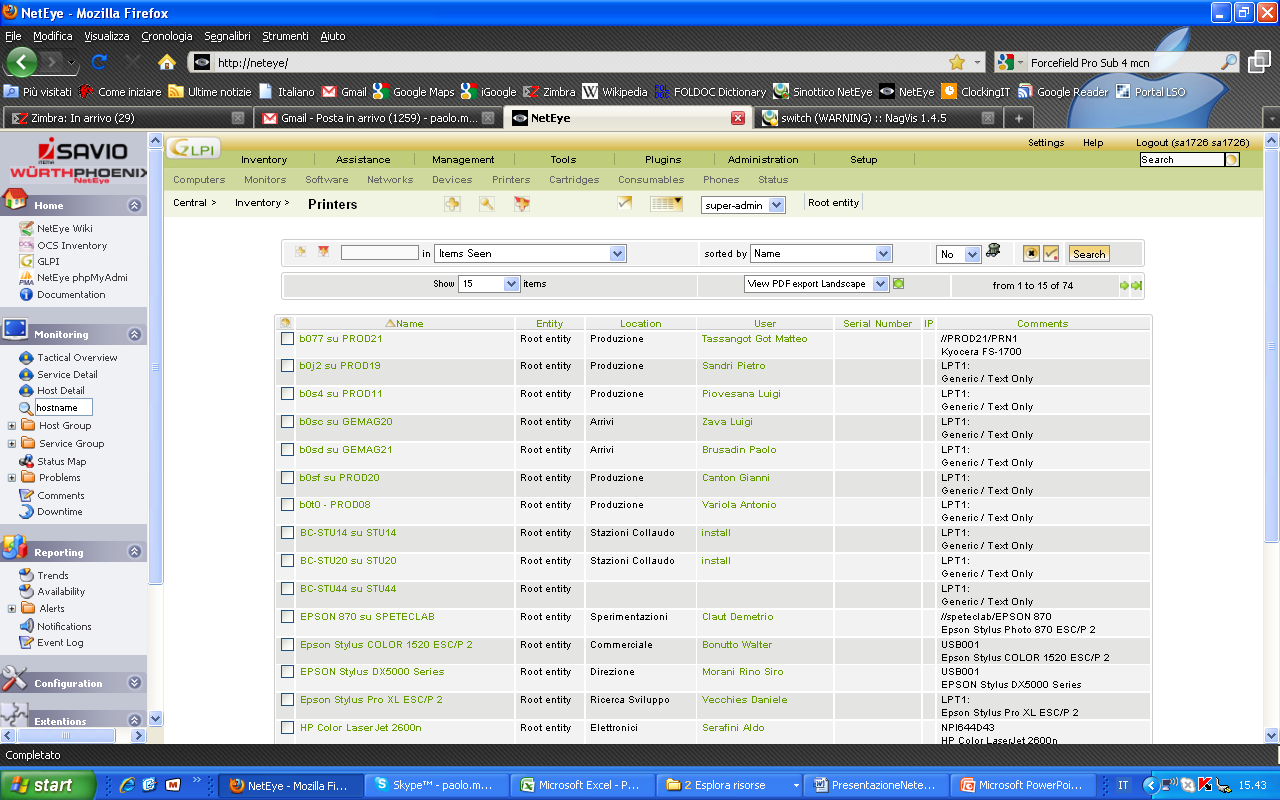Click the GLPI logo icon

click(193, 147)
